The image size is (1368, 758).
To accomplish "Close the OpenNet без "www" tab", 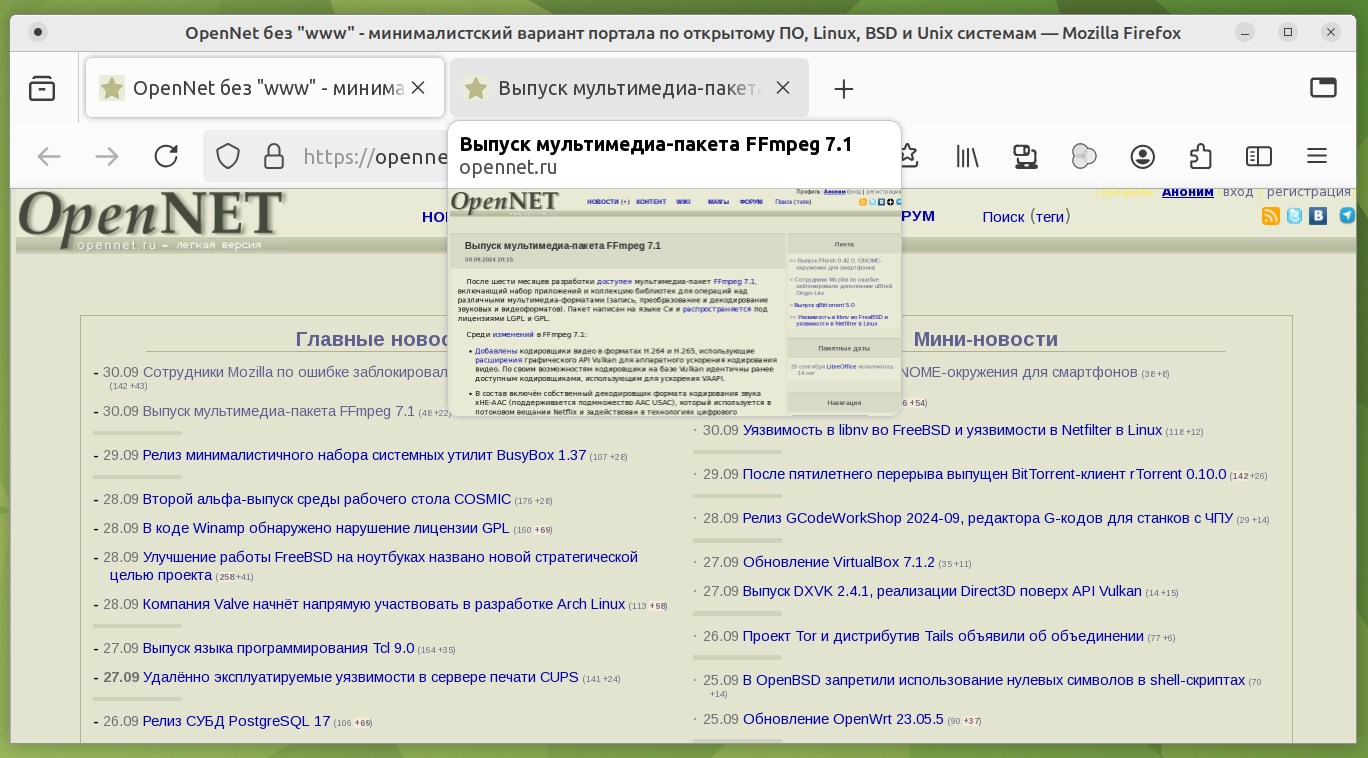I will 418,88.
